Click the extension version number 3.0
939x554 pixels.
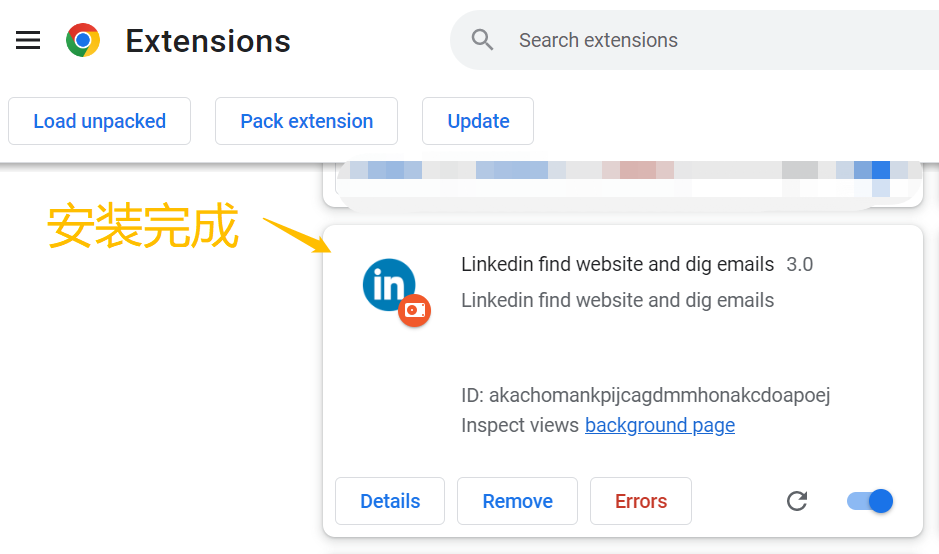pyautogui.click(x=799, y=264)
